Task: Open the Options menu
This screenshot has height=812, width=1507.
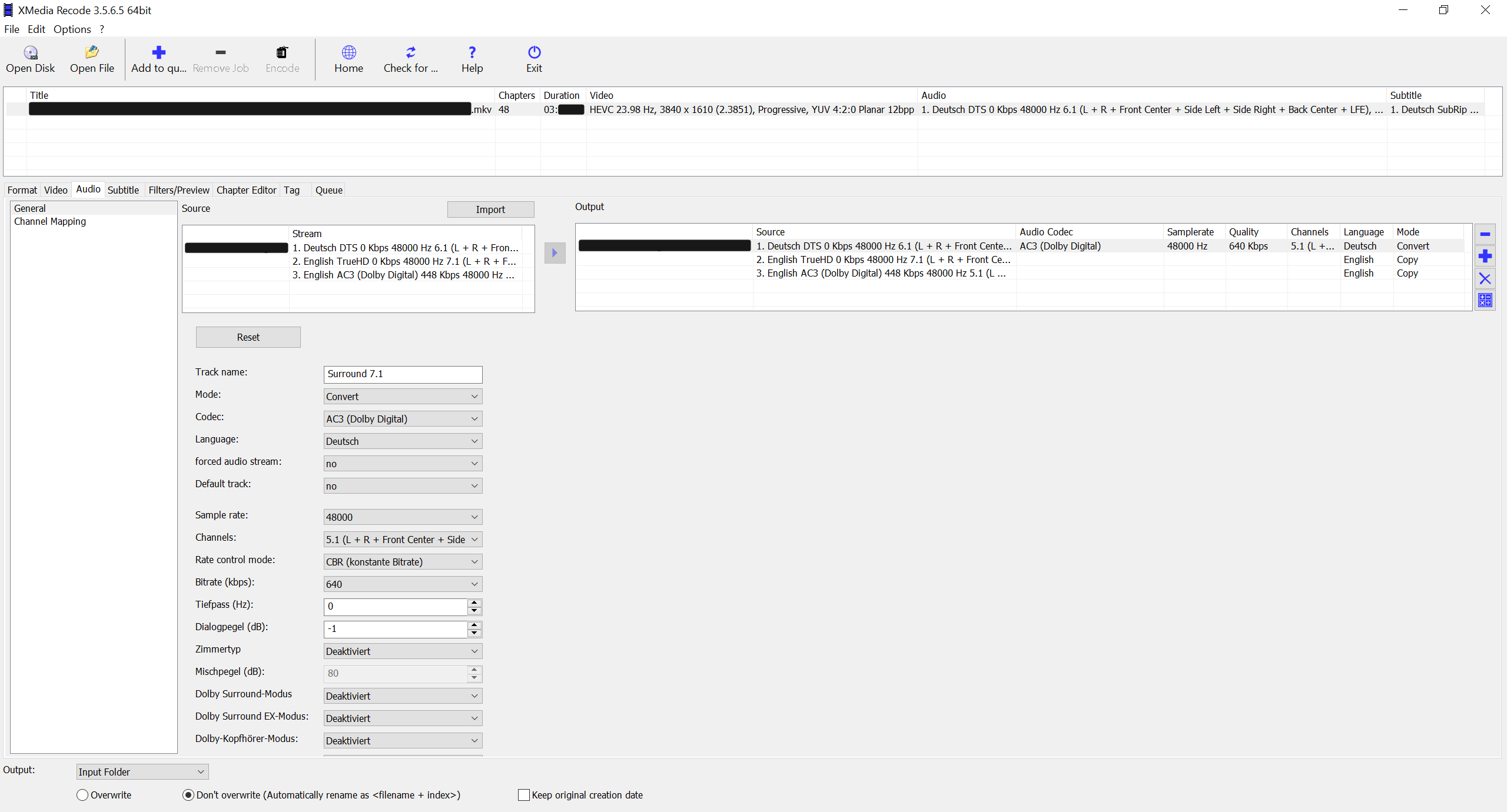Action: point(72,29)
